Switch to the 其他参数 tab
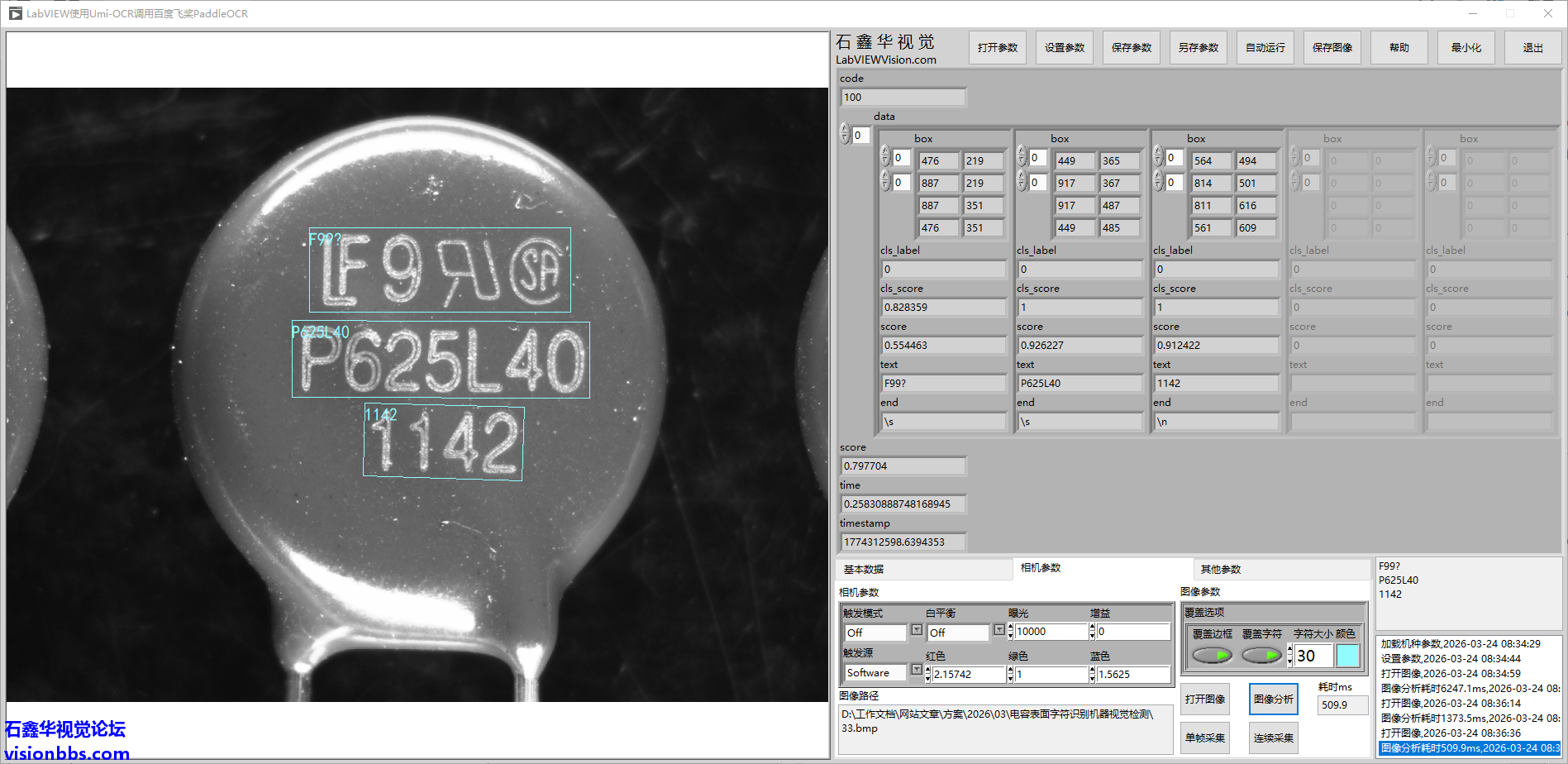The image size is (1568, 764). (1220, 569)
